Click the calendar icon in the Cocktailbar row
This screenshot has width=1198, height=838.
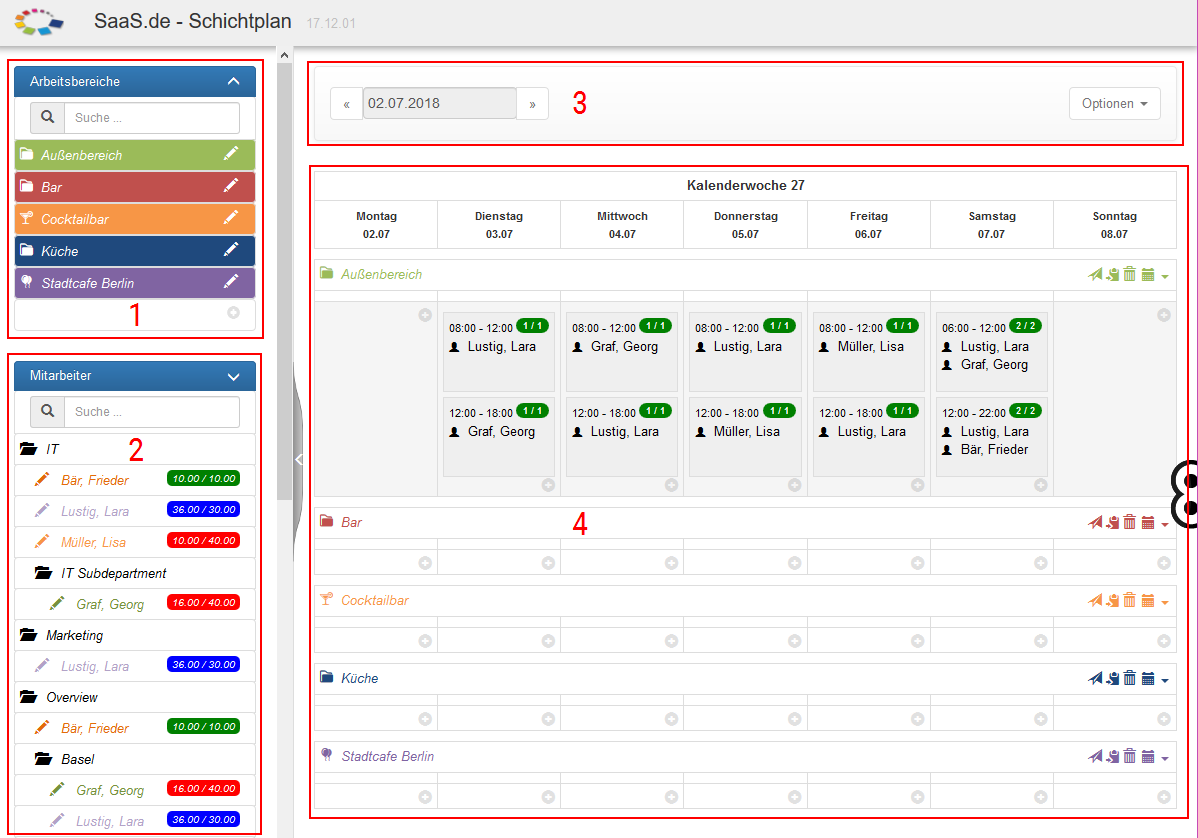click(x=1148, y=600)
